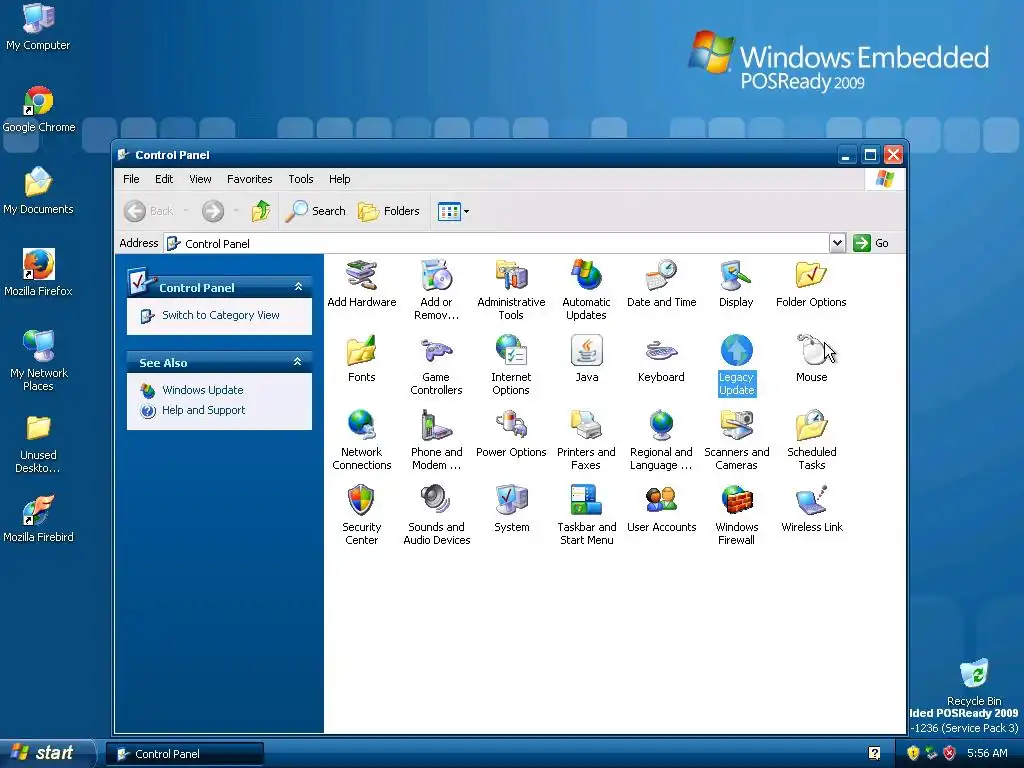Image resolution: width=1024 pixels, height=768 pixels.
Task: Collapse the See Also sidebar section
Action: pos(298,362)
